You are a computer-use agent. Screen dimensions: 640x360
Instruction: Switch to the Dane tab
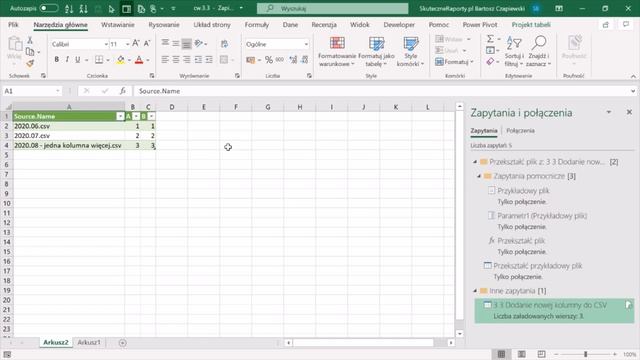click(x=290, y=25)
